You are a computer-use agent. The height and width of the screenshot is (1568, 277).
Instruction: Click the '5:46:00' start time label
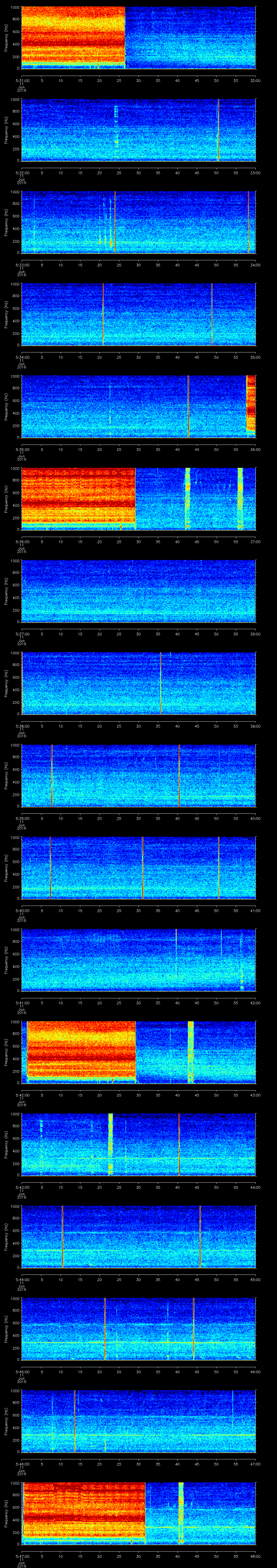22,1464
